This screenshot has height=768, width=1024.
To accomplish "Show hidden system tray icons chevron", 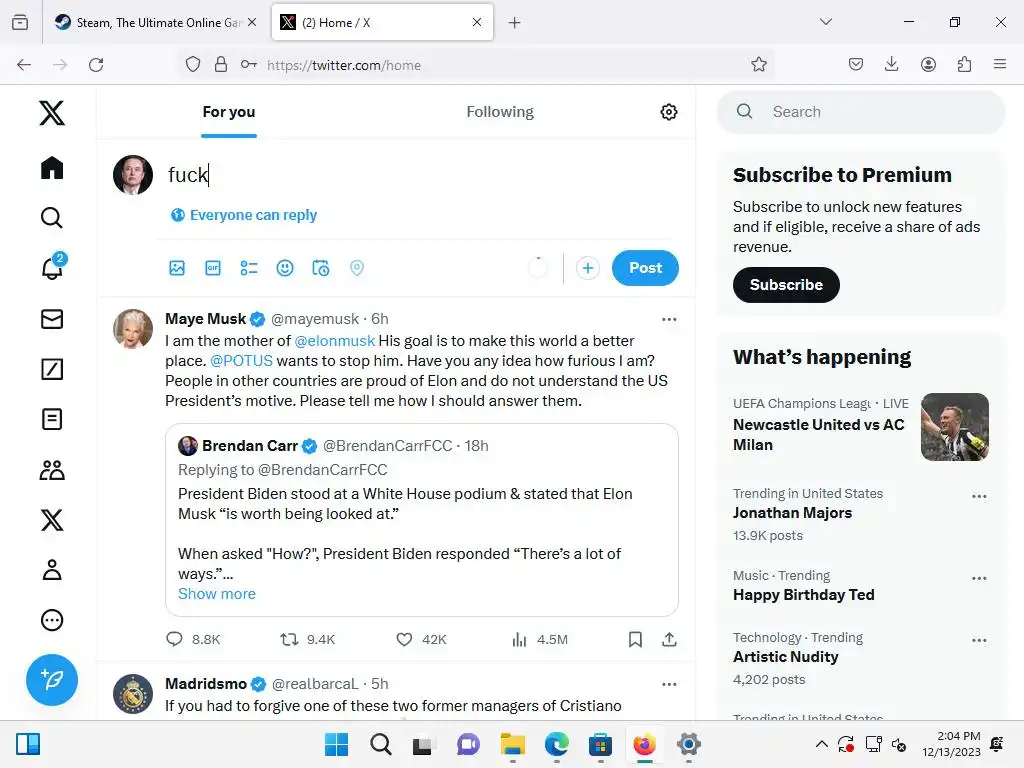I will click(822, 744).
